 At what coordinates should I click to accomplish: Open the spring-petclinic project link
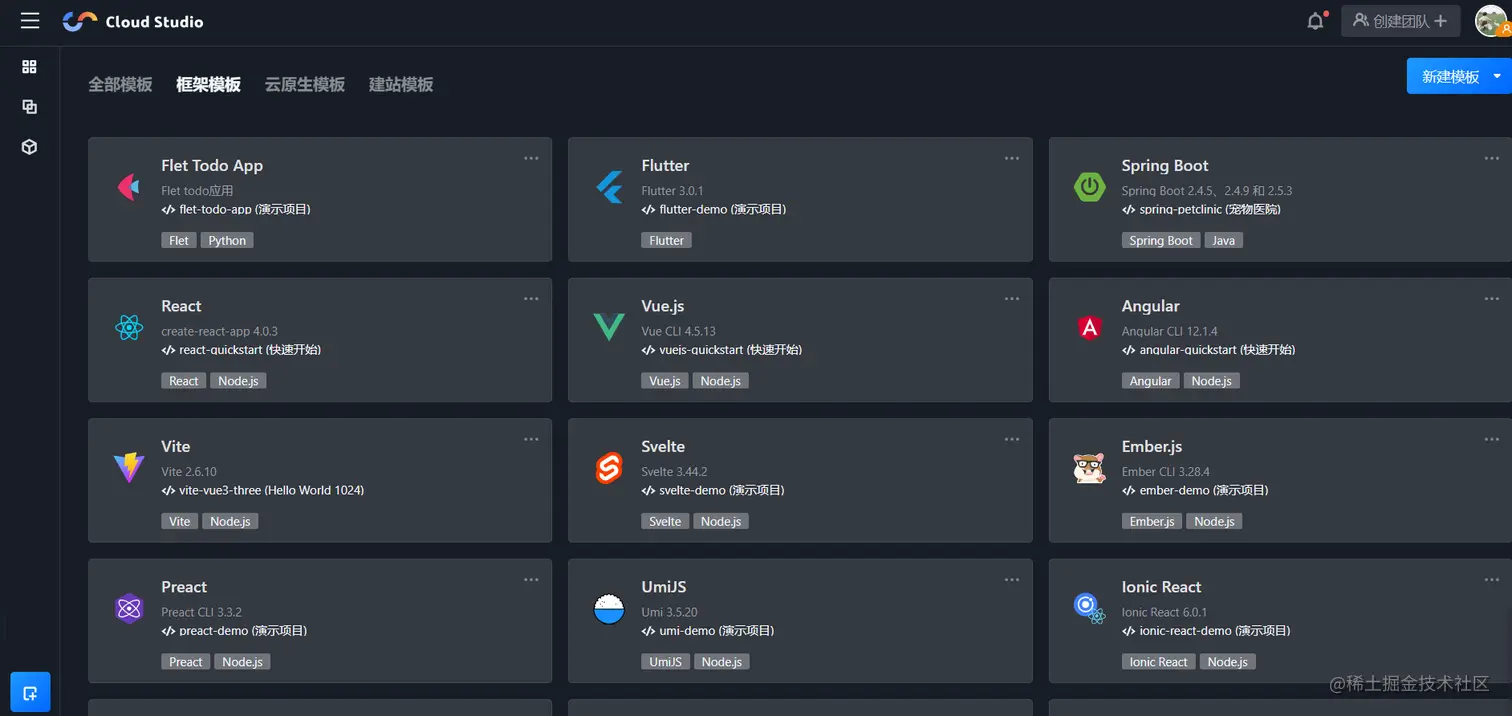1201,210
